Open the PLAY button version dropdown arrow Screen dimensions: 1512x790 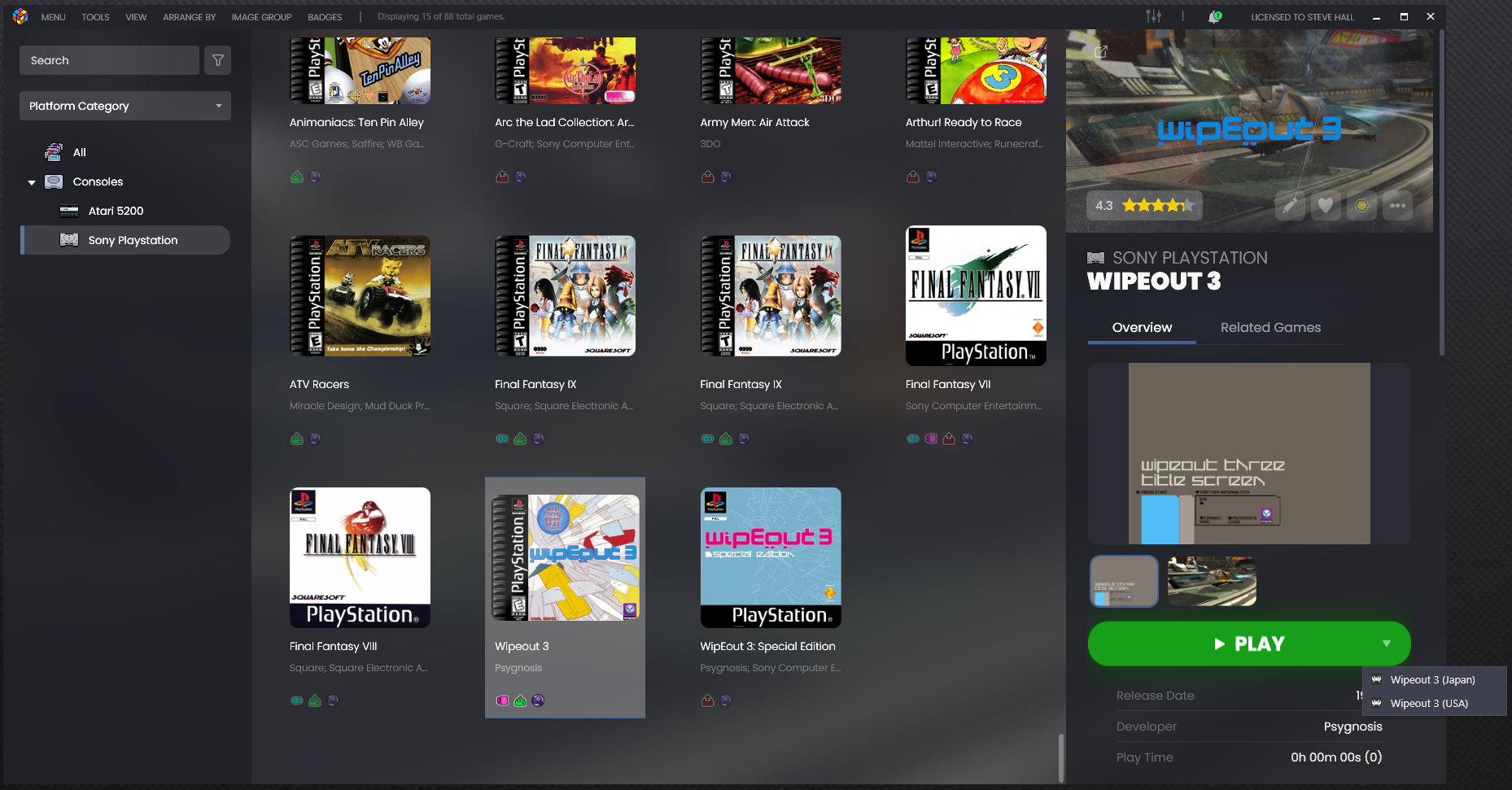pyautogui.click(x=1387, y=644)
